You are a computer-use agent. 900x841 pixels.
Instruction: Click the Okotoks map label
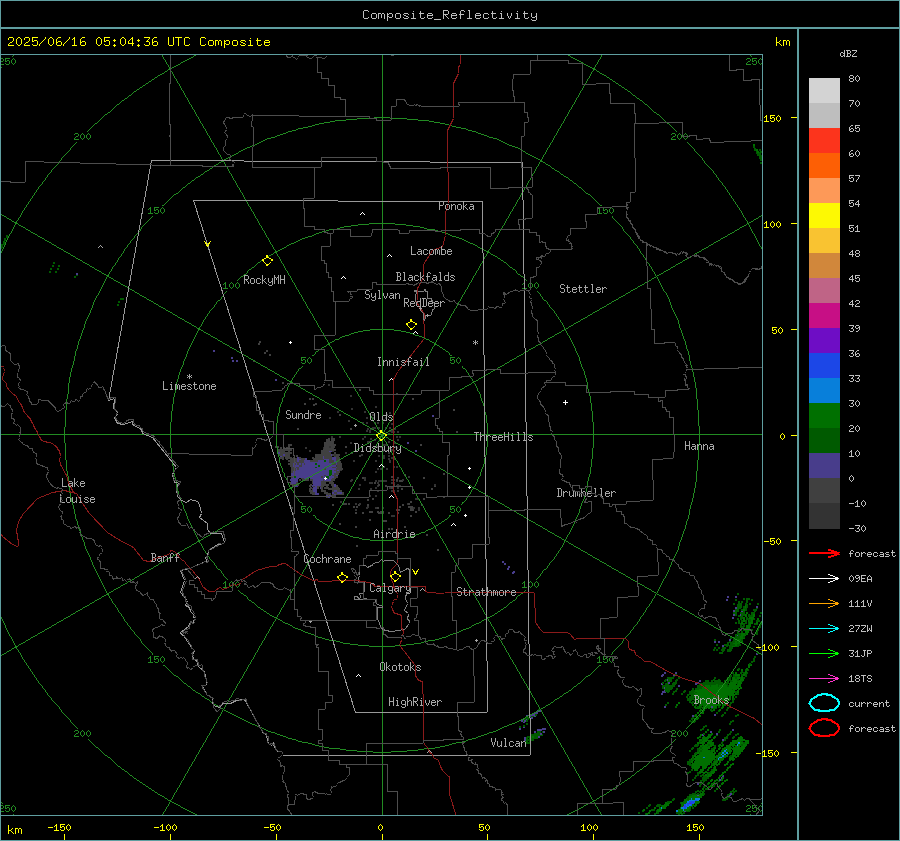[400, 667]
